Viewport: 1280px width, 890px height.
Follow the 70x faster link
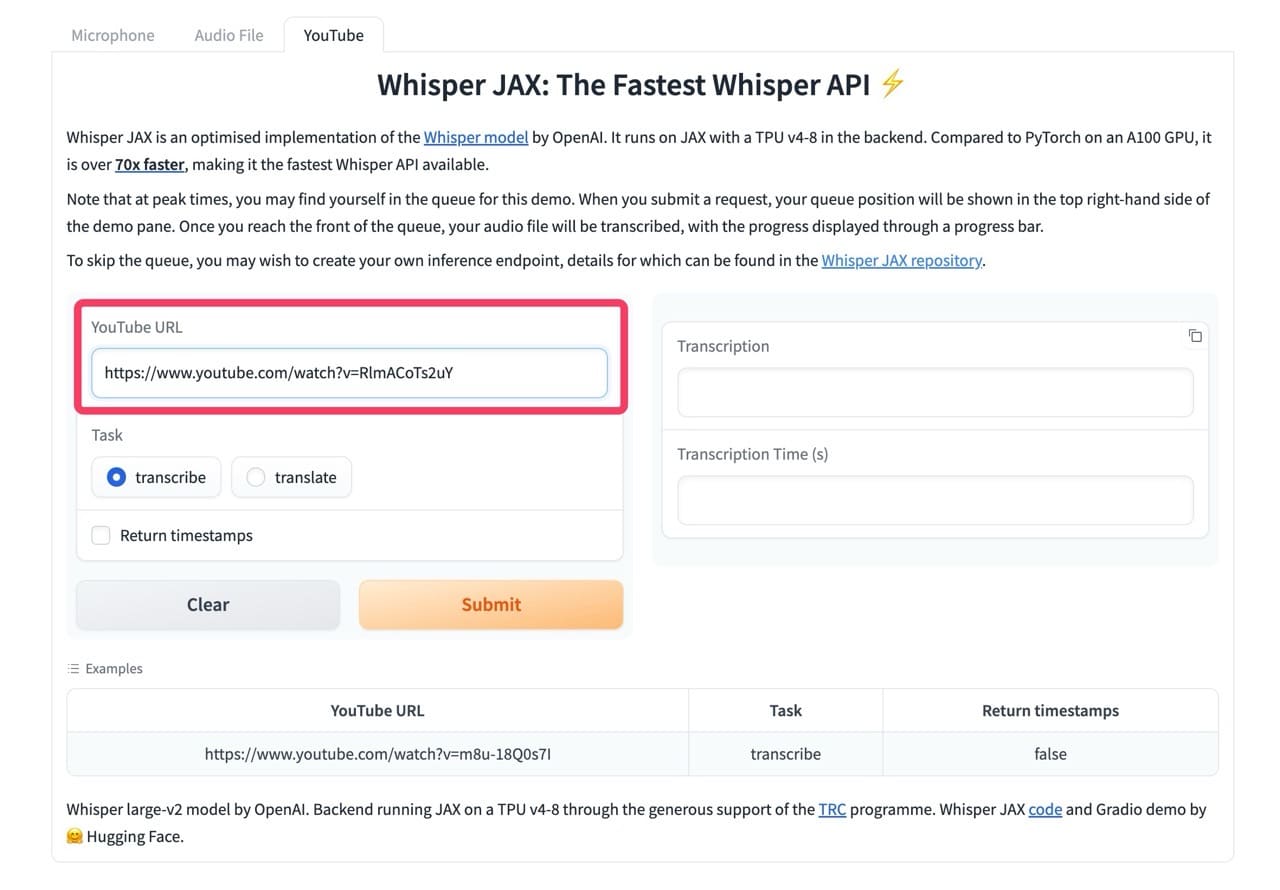[x=150, y=165]
